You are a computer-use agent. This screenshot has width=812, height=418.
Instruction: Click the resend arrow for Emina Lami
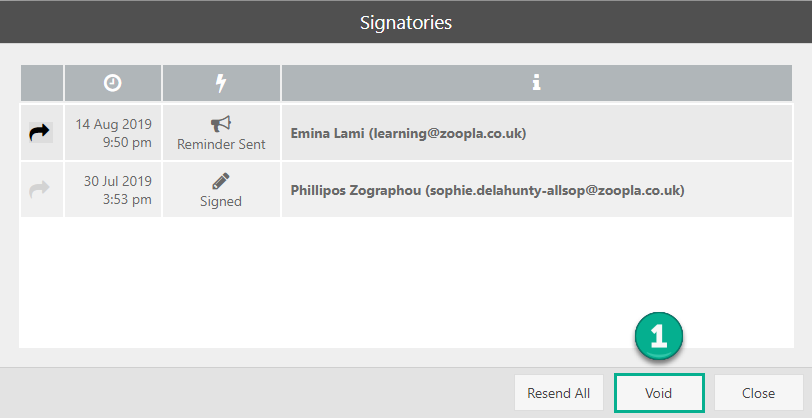coord(41,133)
